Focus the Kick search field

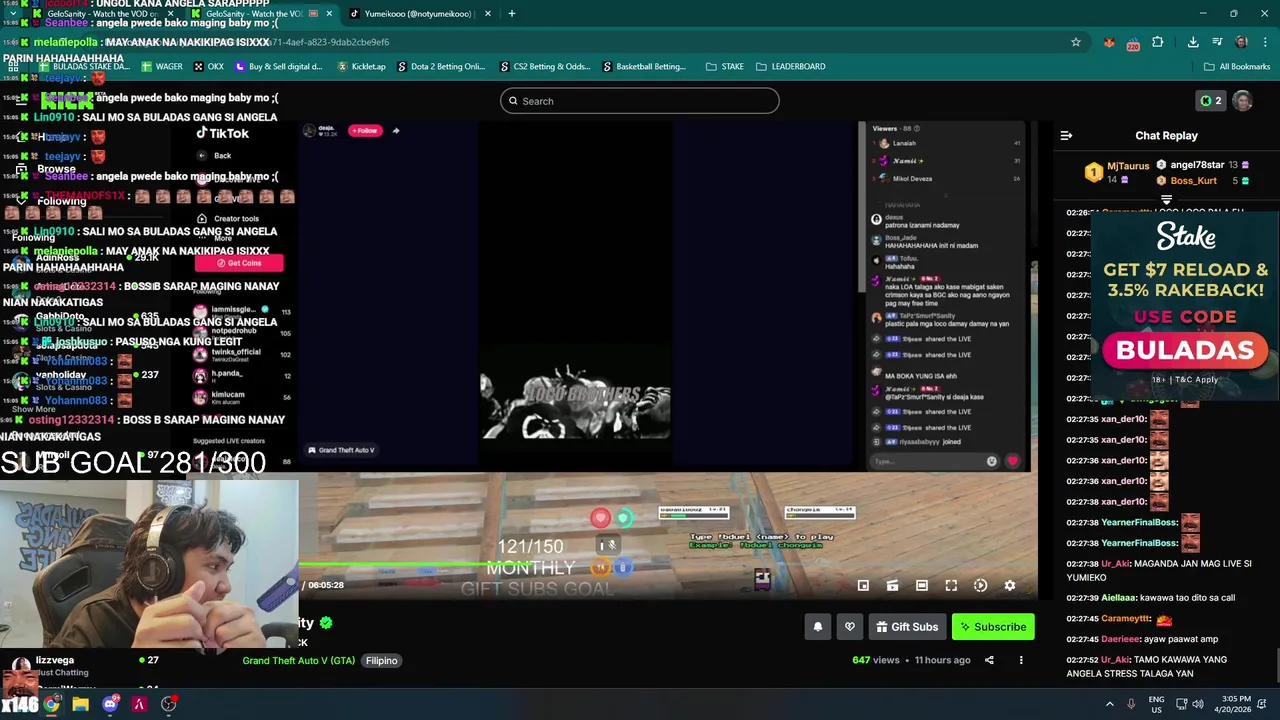[x=640, y=101]
